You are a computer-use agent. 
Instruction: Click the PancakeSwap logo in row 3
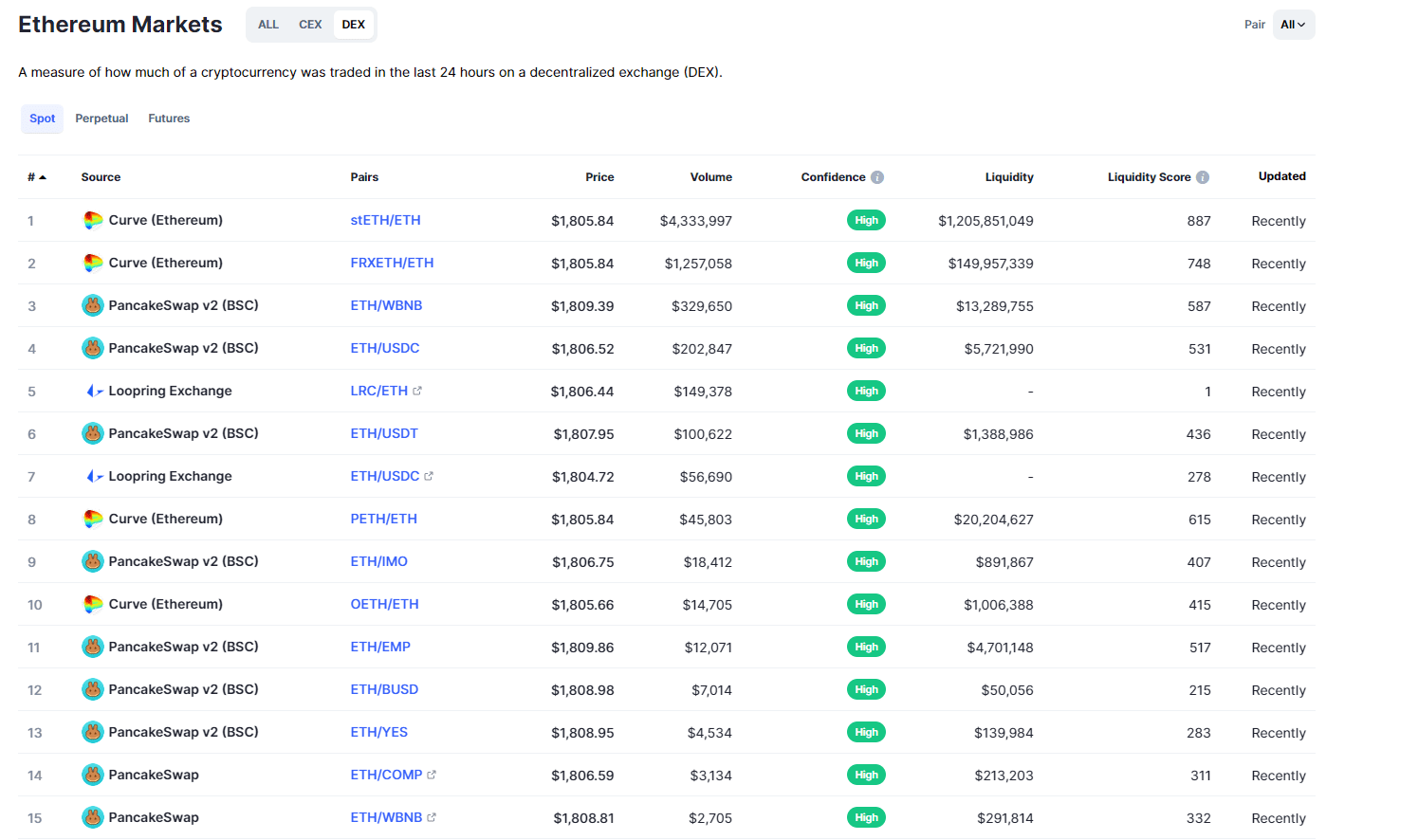click(93, 306)
